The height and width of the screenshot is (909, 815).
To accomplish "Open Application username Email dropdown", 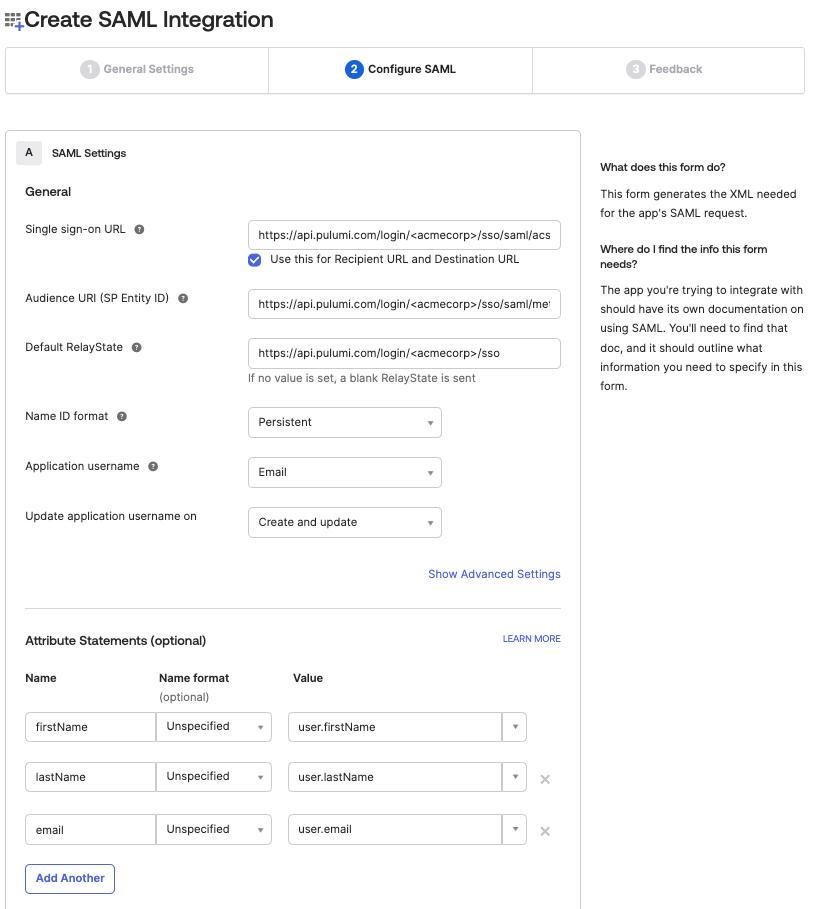I will pyautogui.click(x=345, y=472).
